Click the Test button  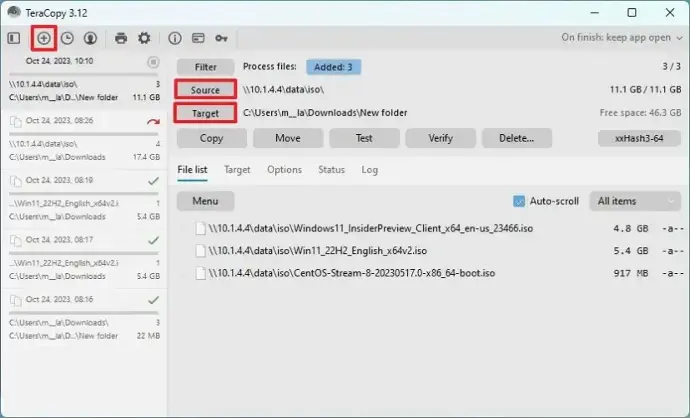pyautogui.click(x=364, y=139)
